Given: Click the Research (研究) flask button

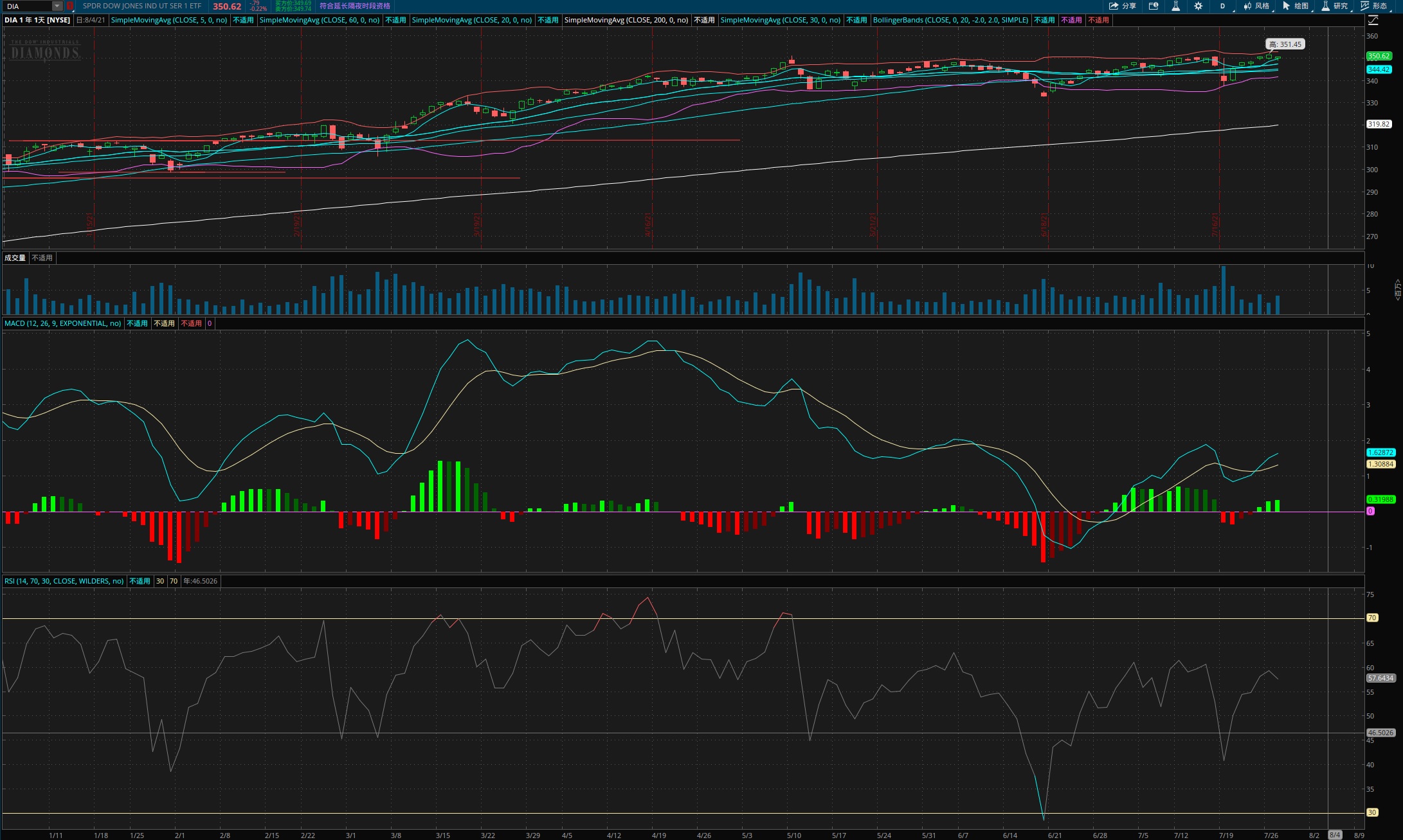Looking at the screenshot, I should (1334, 6).
